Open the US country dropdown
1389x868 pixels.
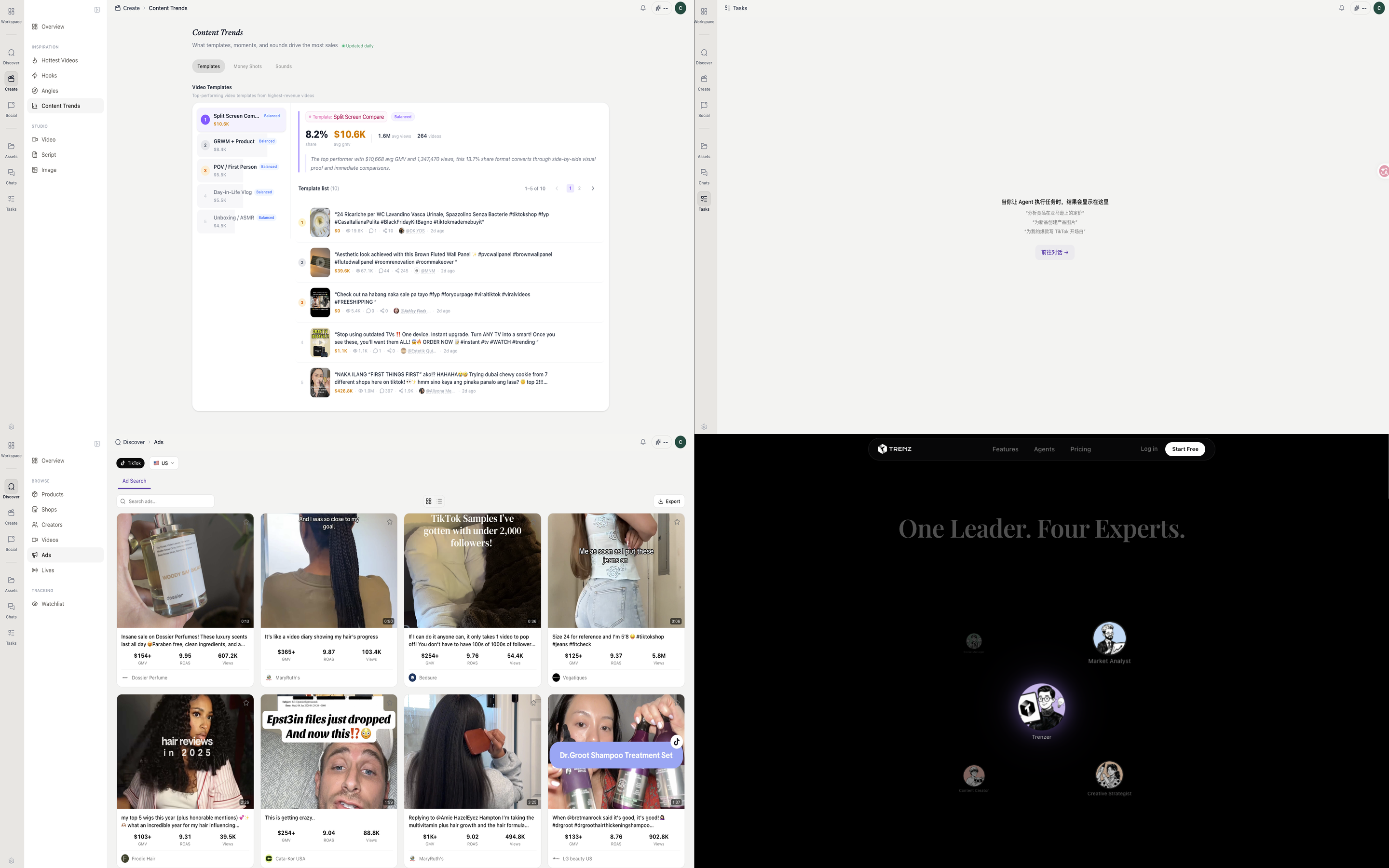pos(163,463)
